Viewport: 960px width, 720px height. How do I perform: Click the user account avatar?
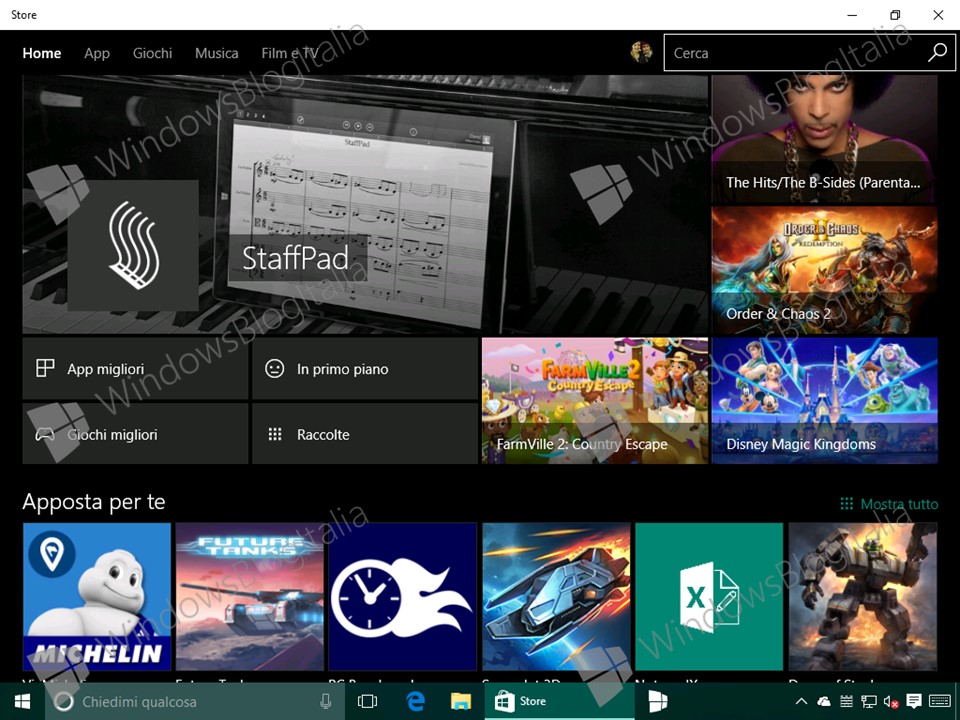coord(641,52)
